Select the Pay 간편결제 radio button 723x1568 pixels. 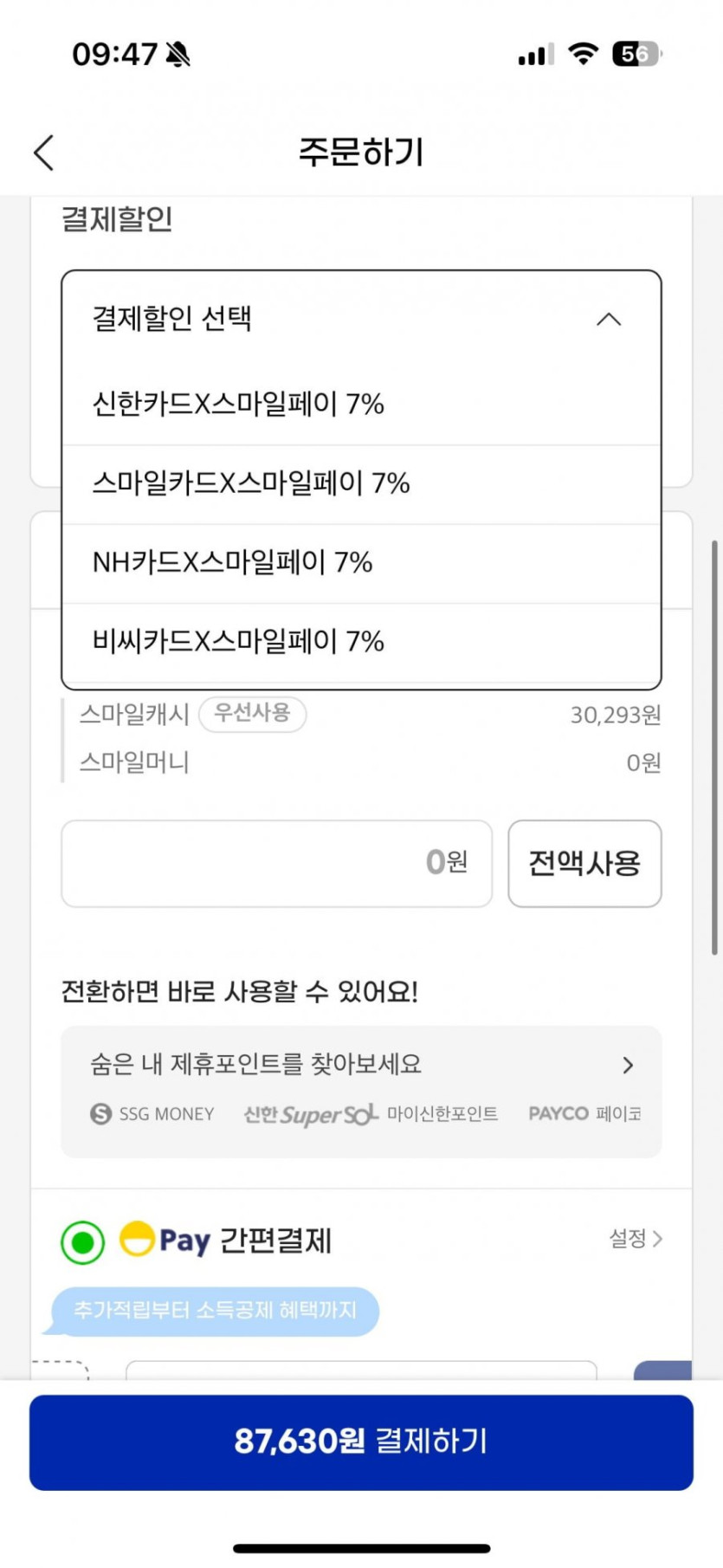(x=83, y=1242)
